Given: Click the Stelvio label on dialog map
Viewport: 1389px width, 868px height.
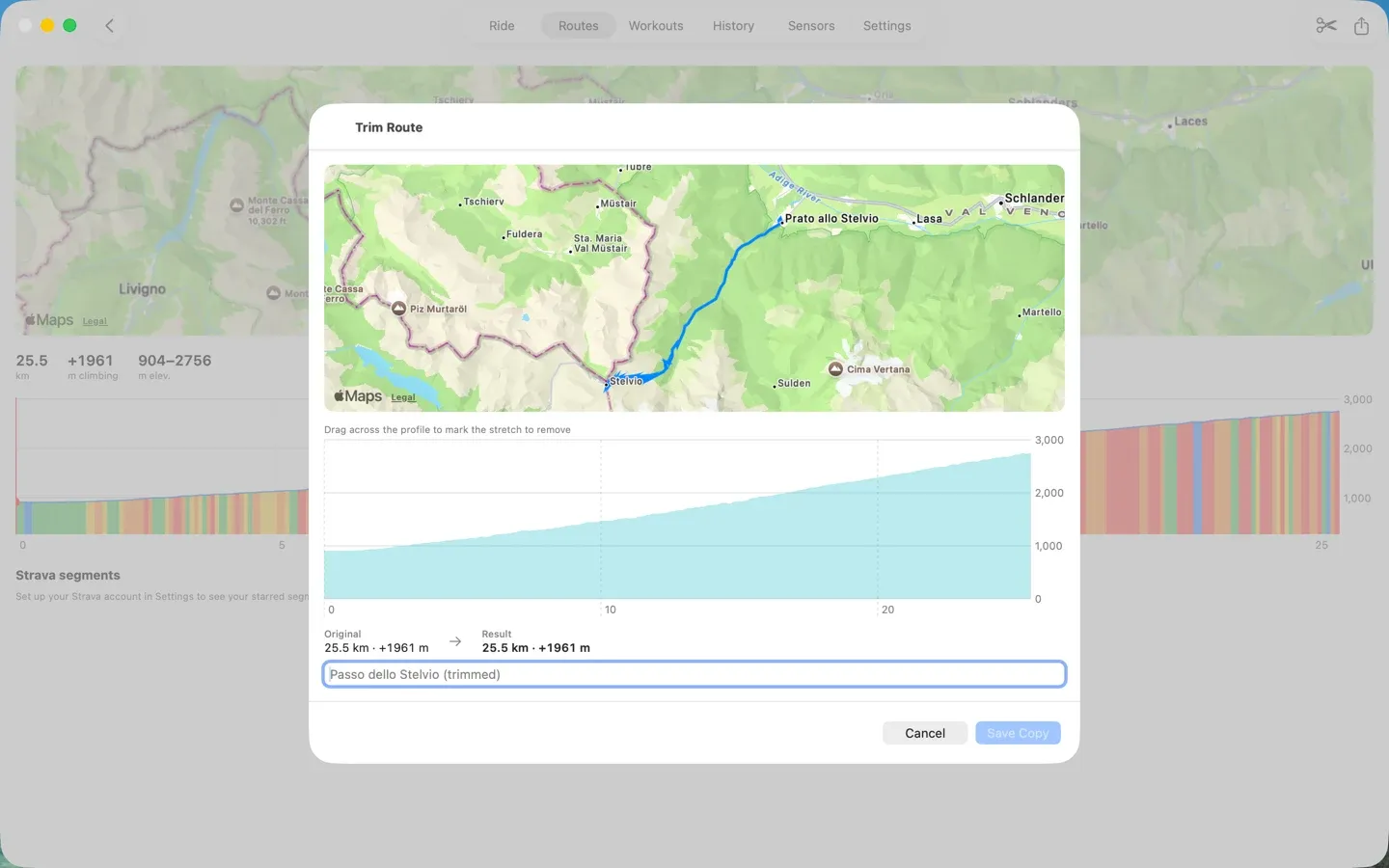Looking at the screenshot, I should (x=626, y=381).
